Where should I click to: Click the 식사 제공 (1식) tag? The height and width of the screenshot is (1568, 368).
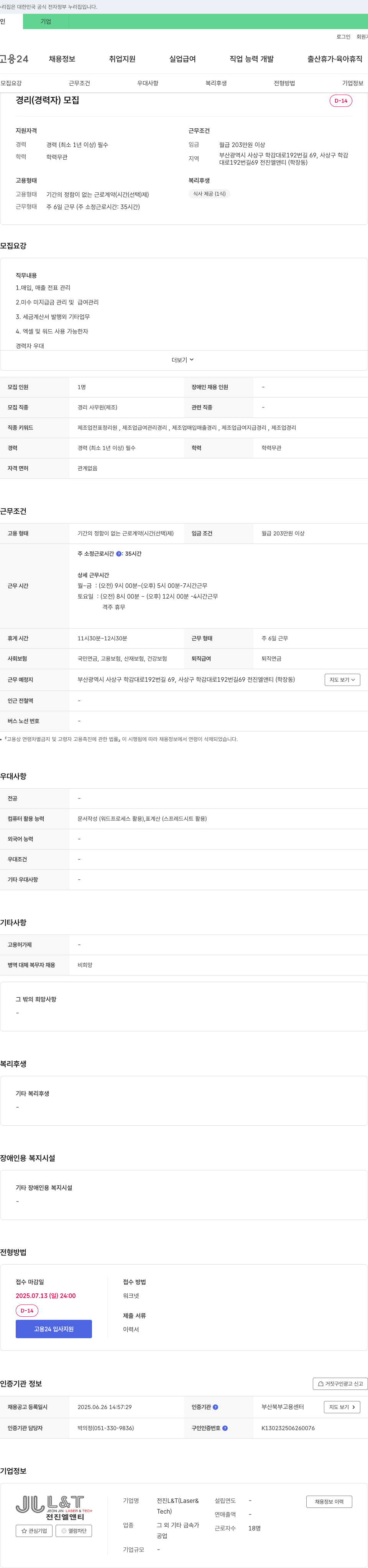[210, 194]
